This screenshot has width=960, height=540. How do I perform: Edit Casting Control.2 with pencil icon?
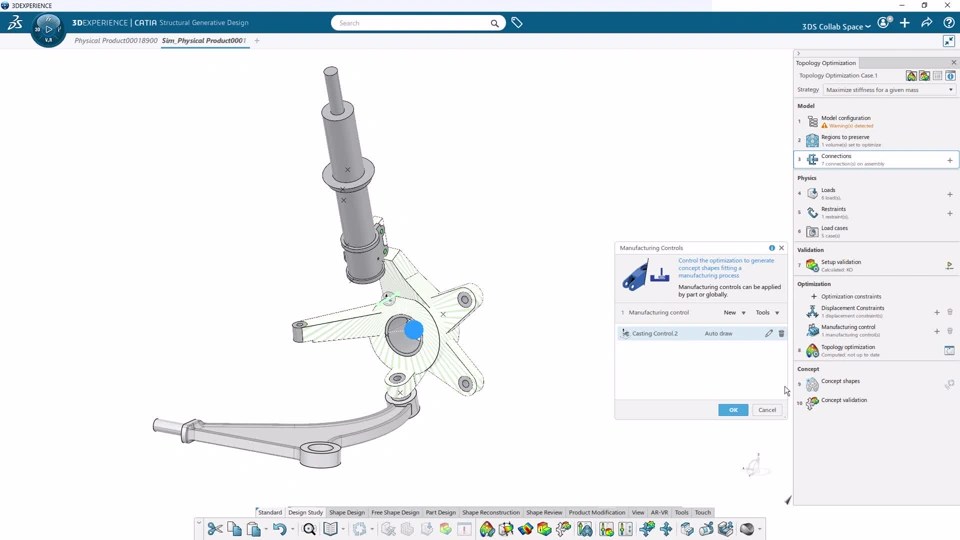[x=768, y=334]
